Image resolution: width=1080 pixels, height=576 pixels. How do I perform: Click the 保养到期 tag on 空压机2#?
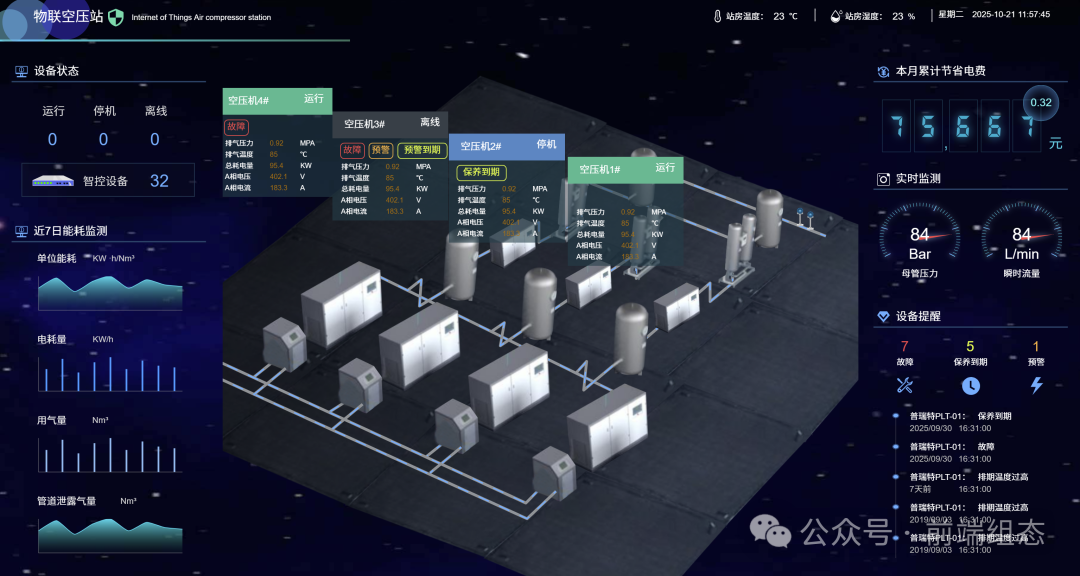pyautogui.click(x=481, y=172)
